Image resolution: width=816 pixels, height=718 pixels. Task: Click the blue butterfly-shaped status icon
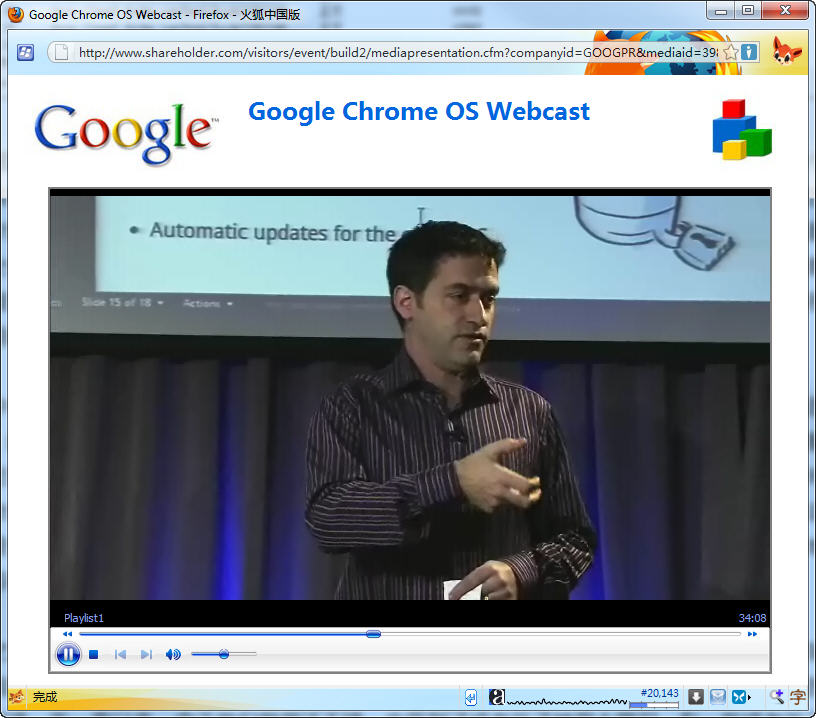(x=738, y=697)
